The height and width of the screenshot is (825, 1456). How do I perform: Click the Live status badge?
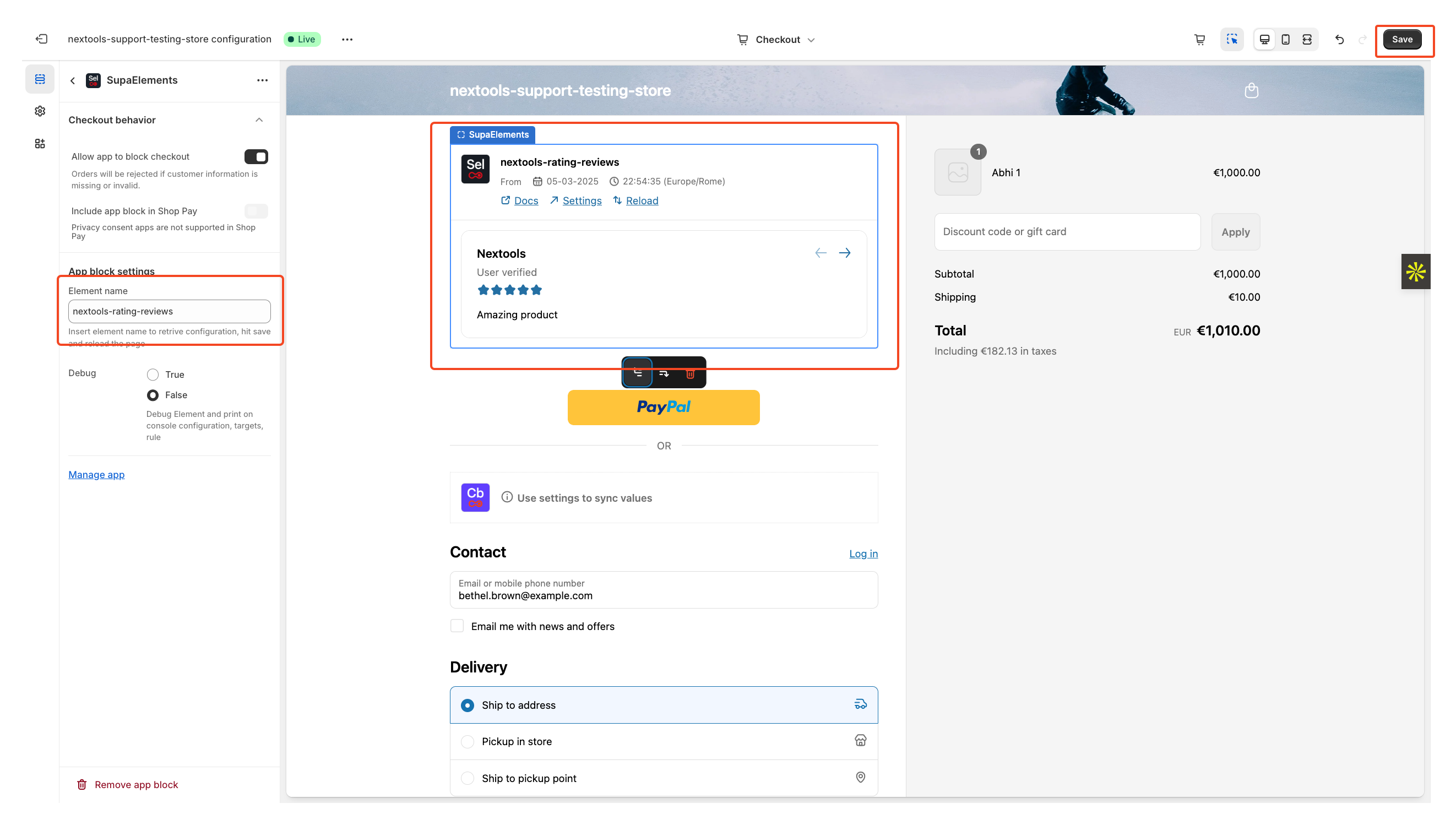tap(302, 39)
